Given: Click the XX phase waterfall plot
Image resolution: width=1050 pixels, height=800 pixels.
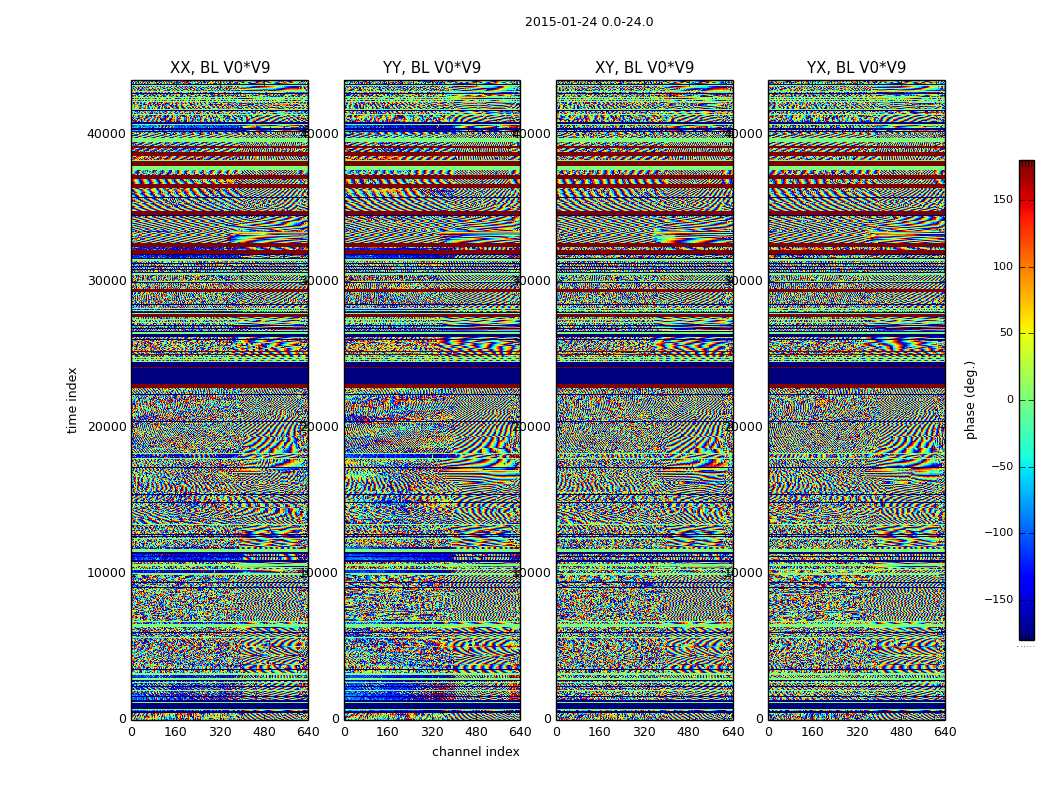Looking at the screenshot, I should click(x=220, y=400).
